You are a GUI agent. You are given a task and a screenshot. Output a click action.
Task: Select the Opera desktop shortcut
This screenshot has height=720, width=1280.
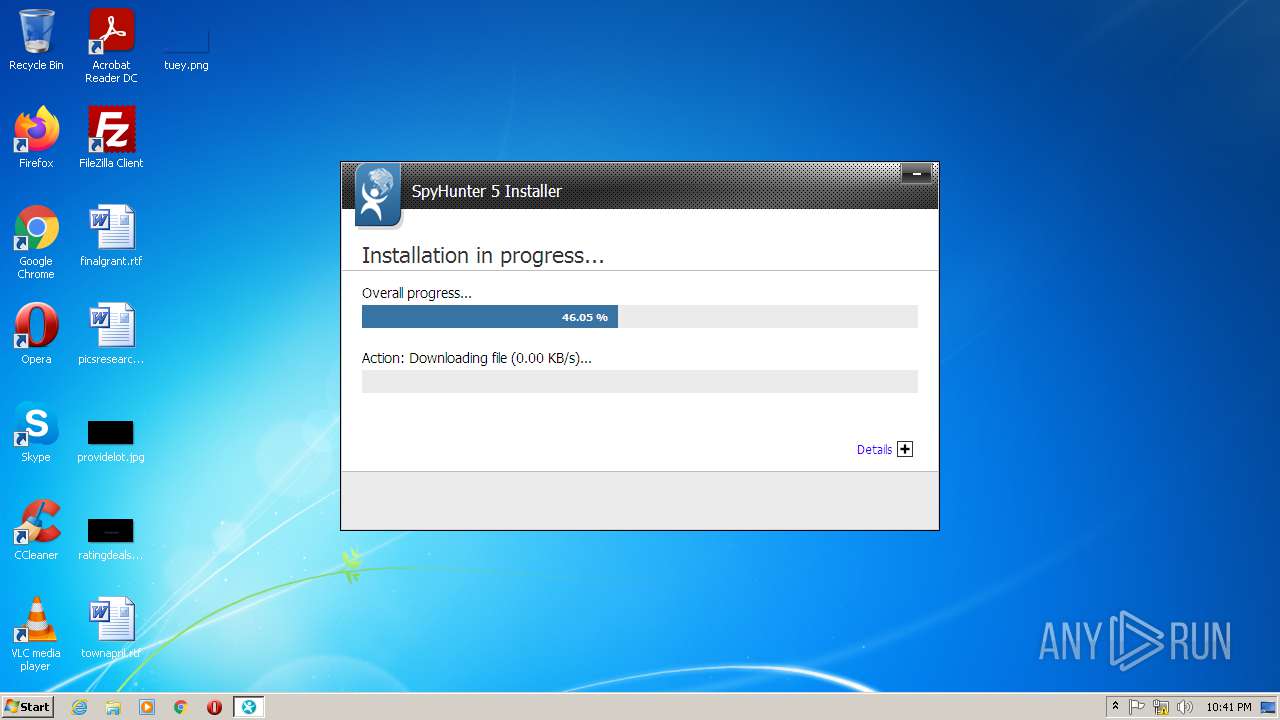pyautogui.click(x=36, y=334)
